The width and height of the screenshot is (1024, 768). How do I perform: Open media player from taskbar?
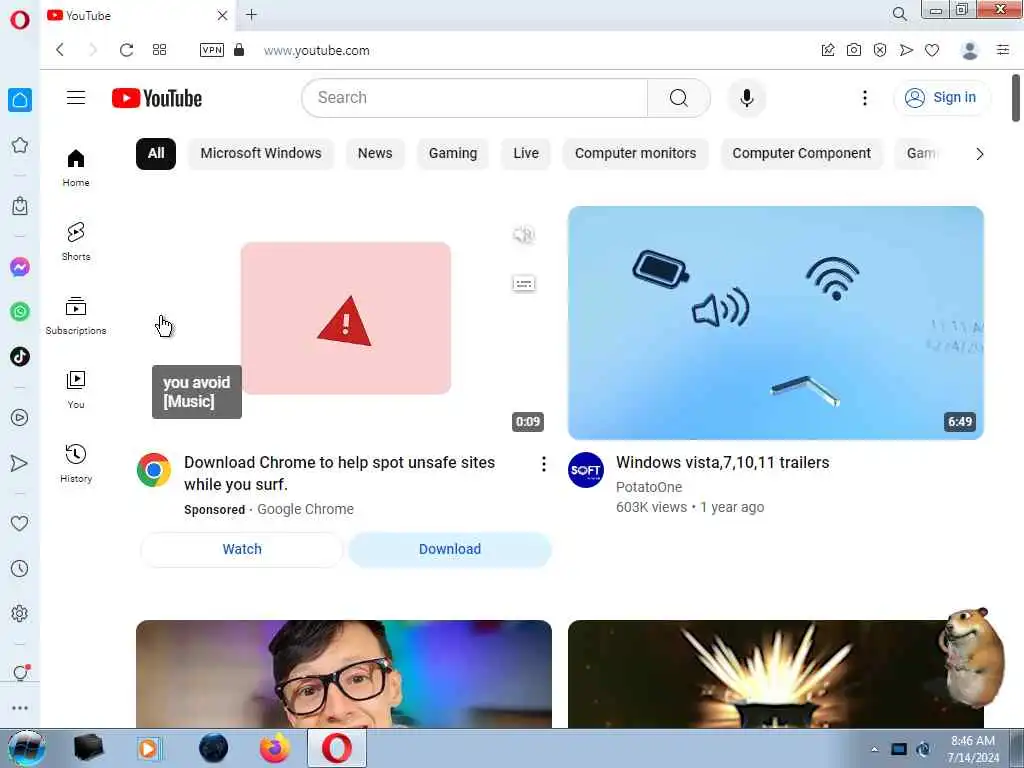[x=148, y=748]
